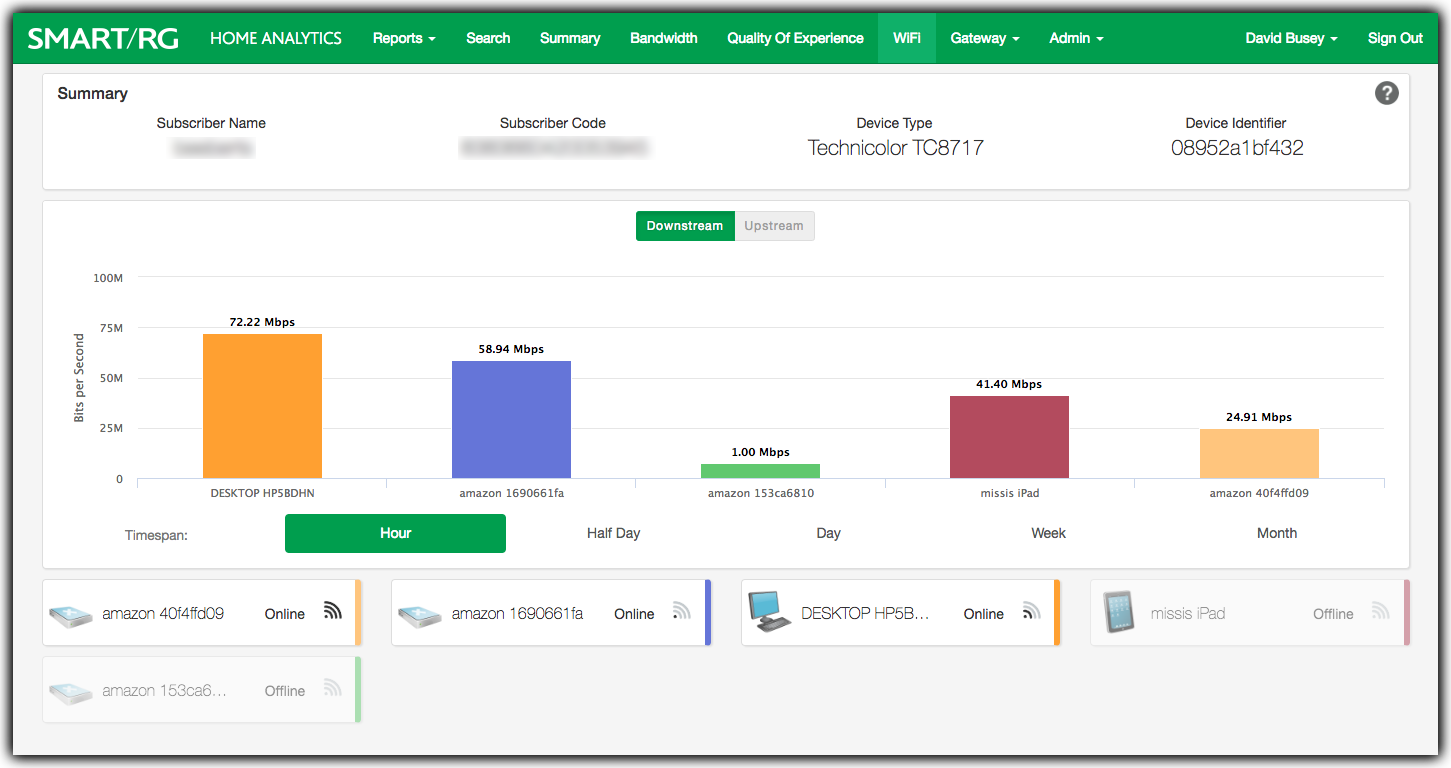Click the DESKTOP HP5BDHN axis label
1451x768 pixels.
click(263, 493)
